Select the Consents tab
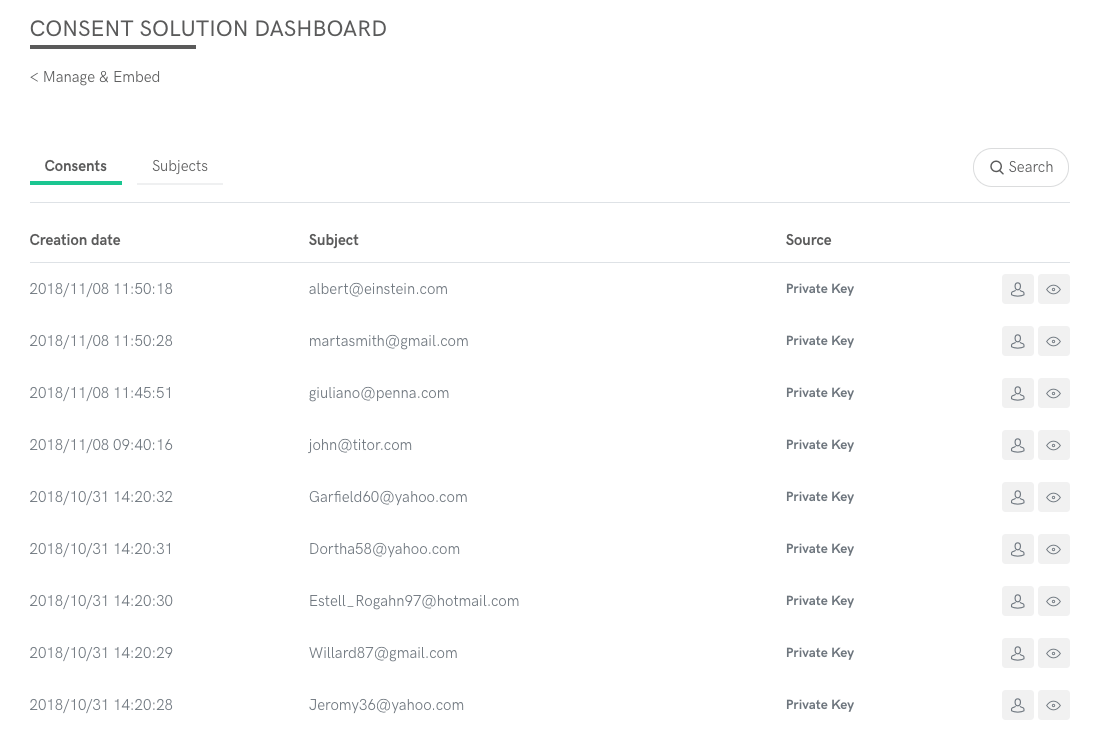Image resolution: width=1100 pixels, height=733 pixels. pos(75,166)
